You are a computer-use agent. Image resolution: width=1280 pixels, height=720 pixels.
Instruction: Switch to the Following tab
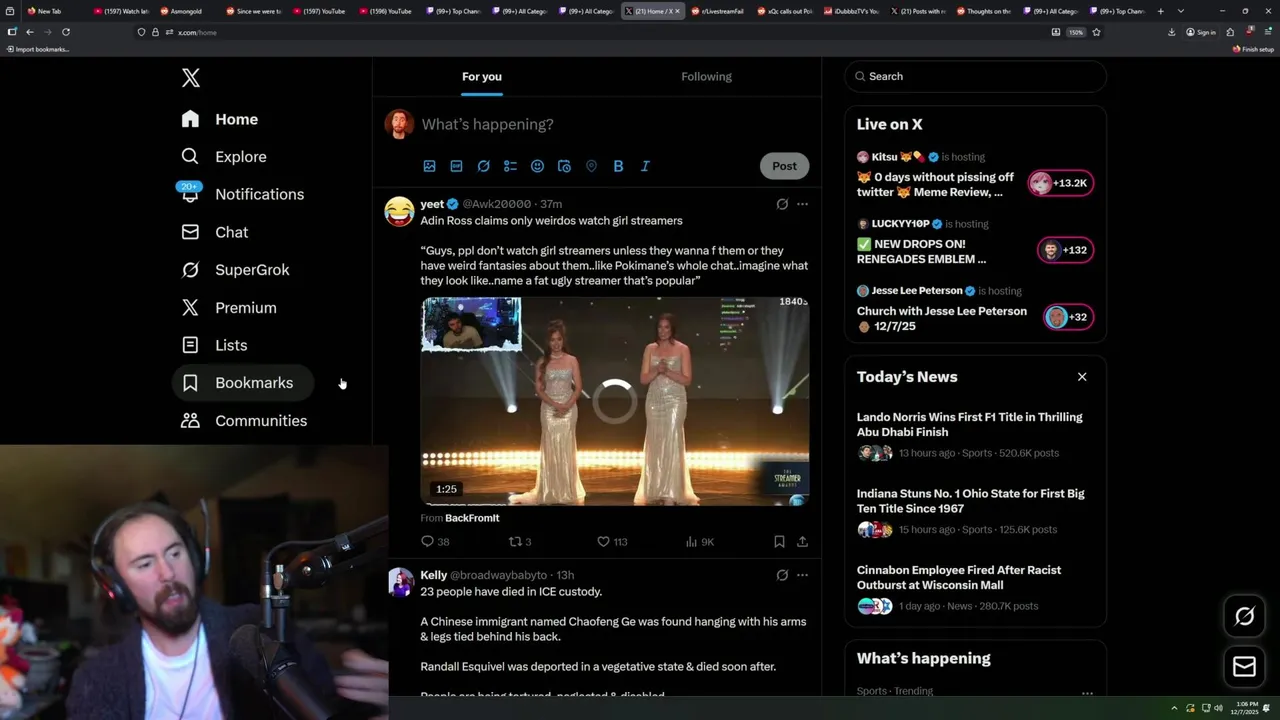[x=706, y=76]
